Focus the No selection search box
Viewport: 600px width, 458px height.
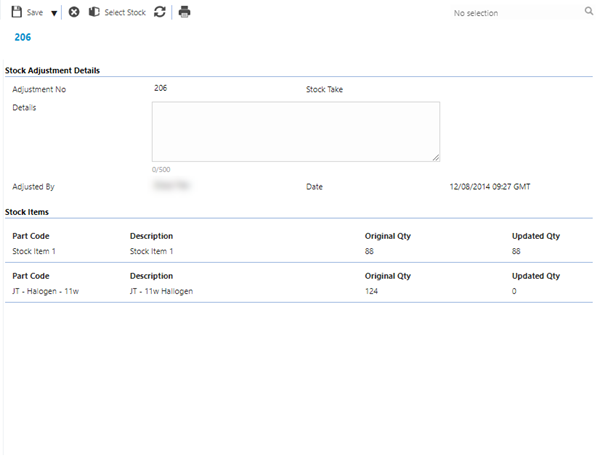pyautogui.click(x=515, y=13)
